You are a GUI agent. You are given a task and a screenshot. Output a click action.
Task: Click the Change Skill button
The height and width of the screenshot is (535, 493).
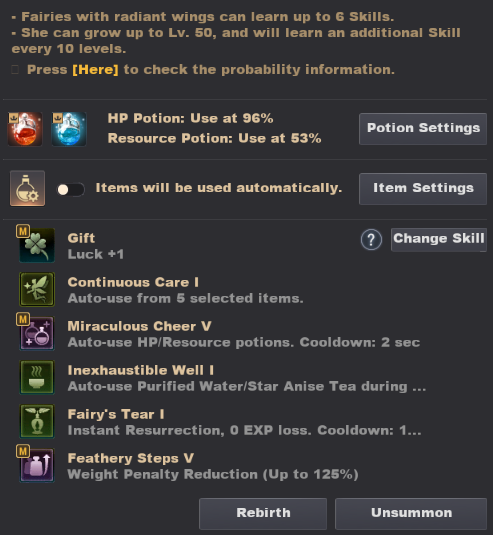pos(439,240)
